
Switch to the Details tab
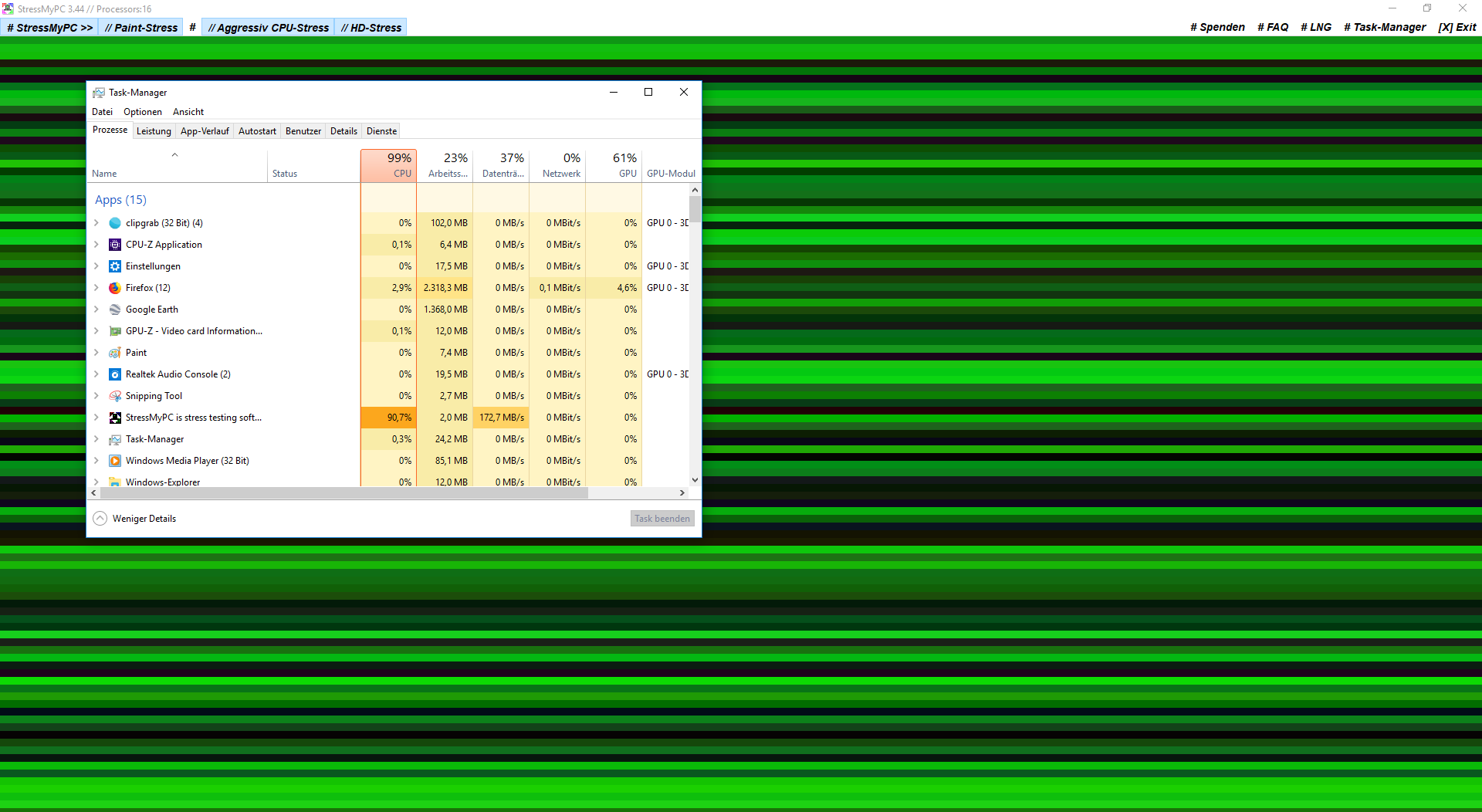point(343,131)
